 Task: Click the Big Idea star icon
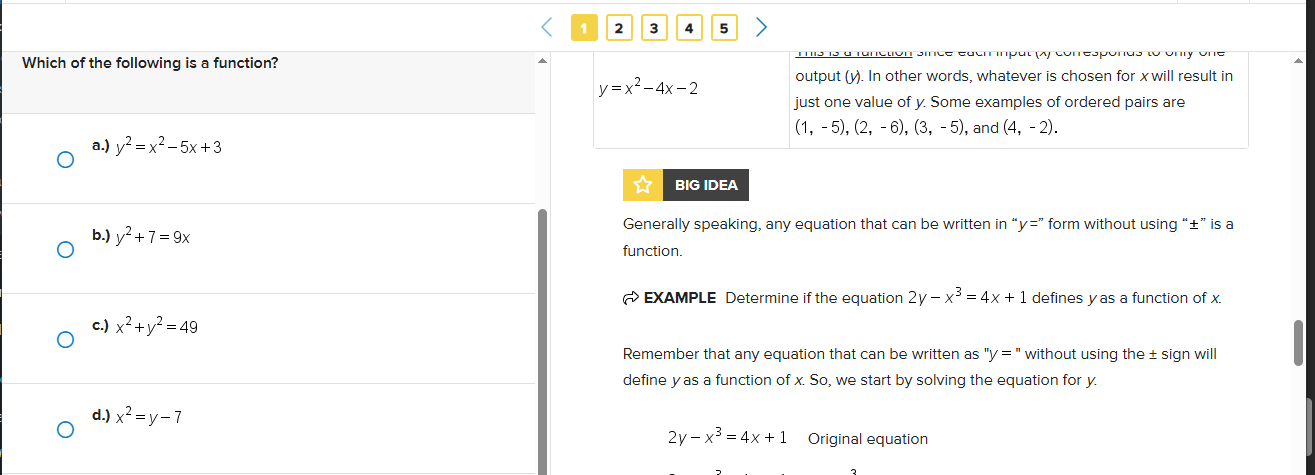tap(642, 185)
